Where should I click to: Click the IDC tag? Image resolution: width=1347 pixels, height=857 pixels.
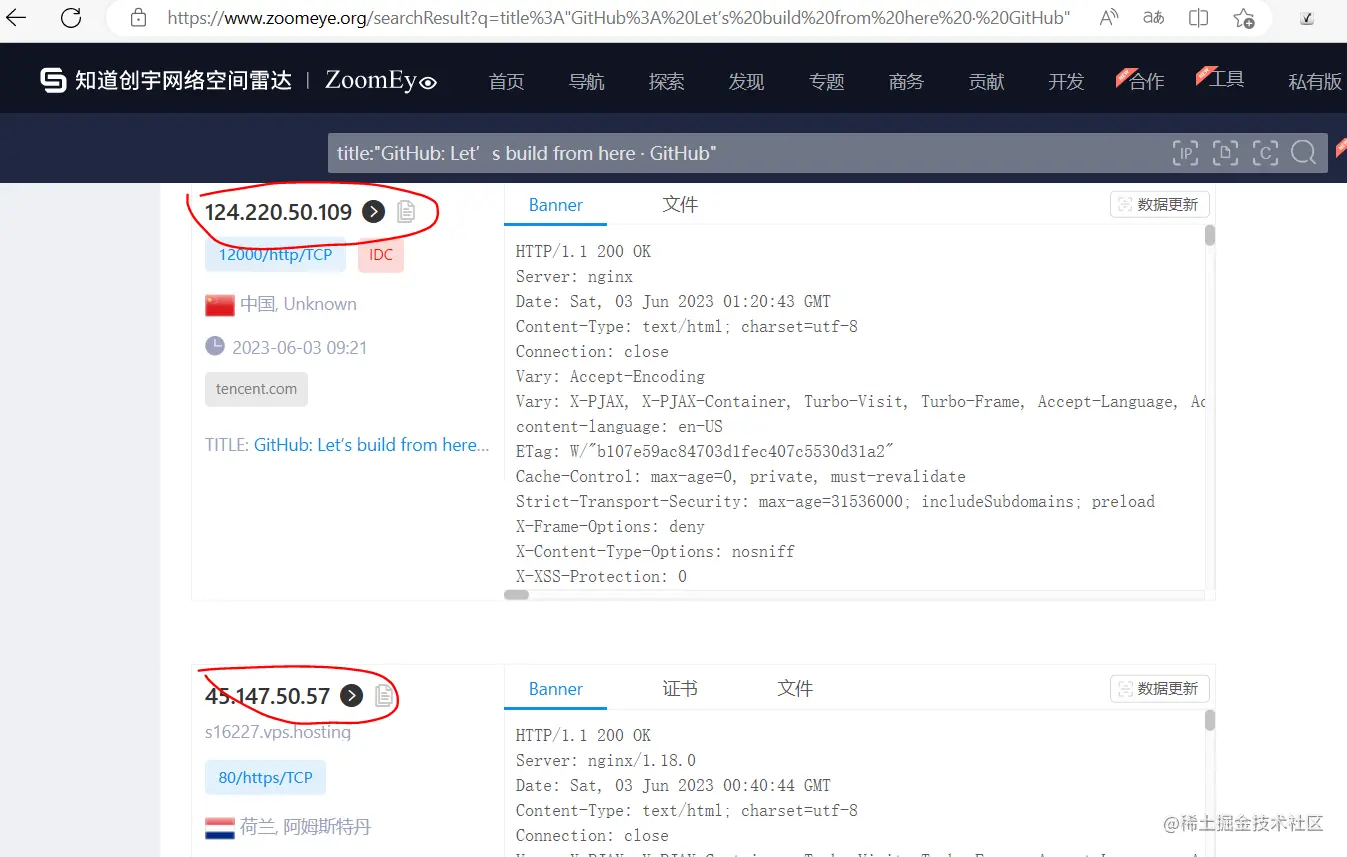(x=381, y=254)
